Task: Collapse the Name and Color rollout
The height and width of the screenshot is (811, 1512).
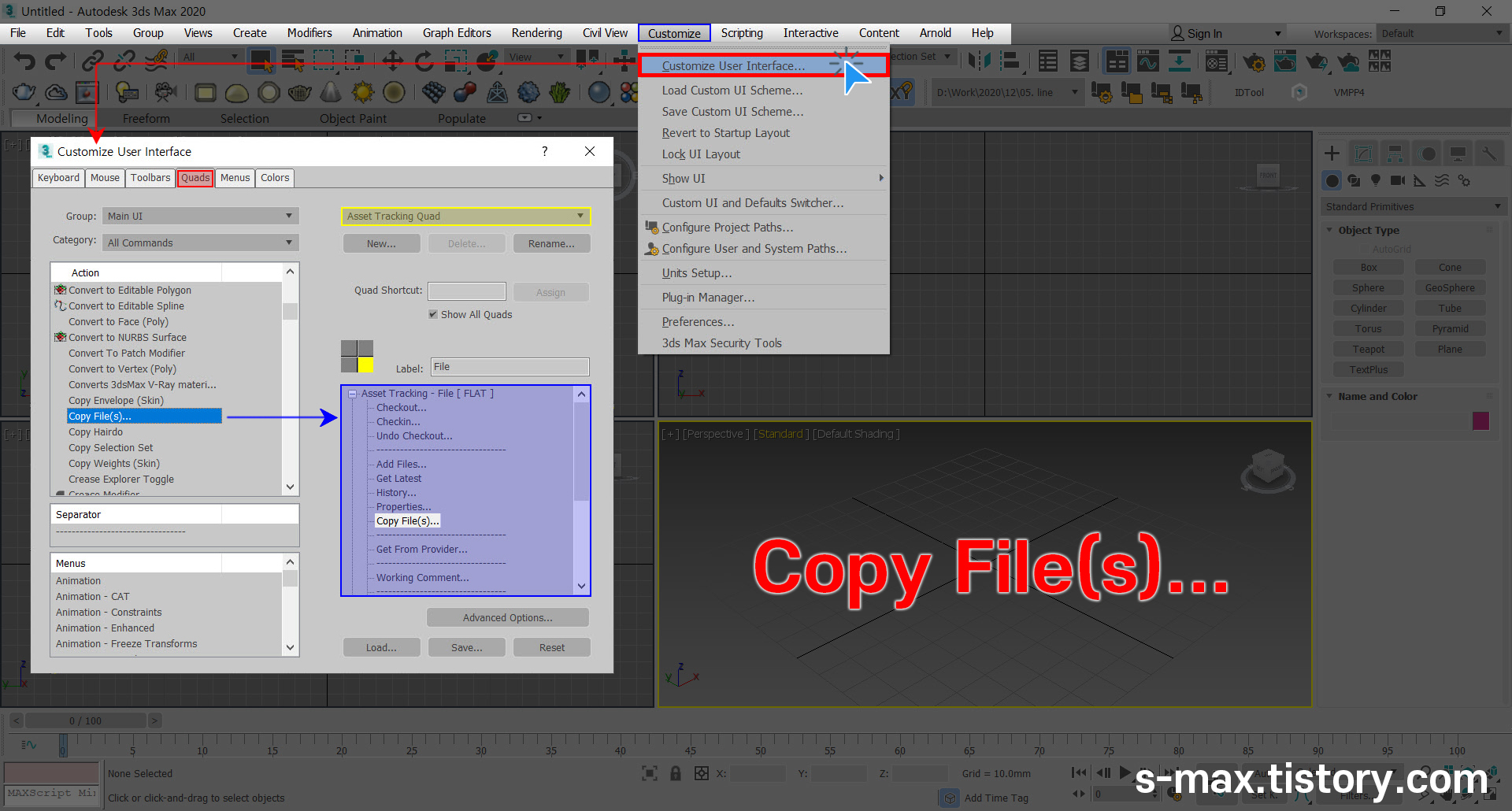Action: click(1330, 396)
